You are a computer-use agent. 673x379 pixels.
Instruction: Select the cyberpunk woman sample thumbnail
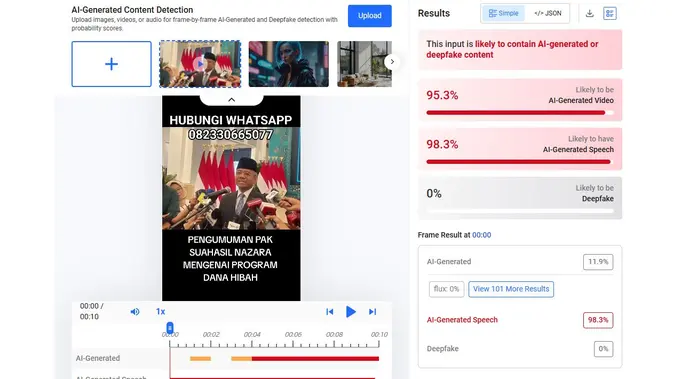click(x=289, y=64)
